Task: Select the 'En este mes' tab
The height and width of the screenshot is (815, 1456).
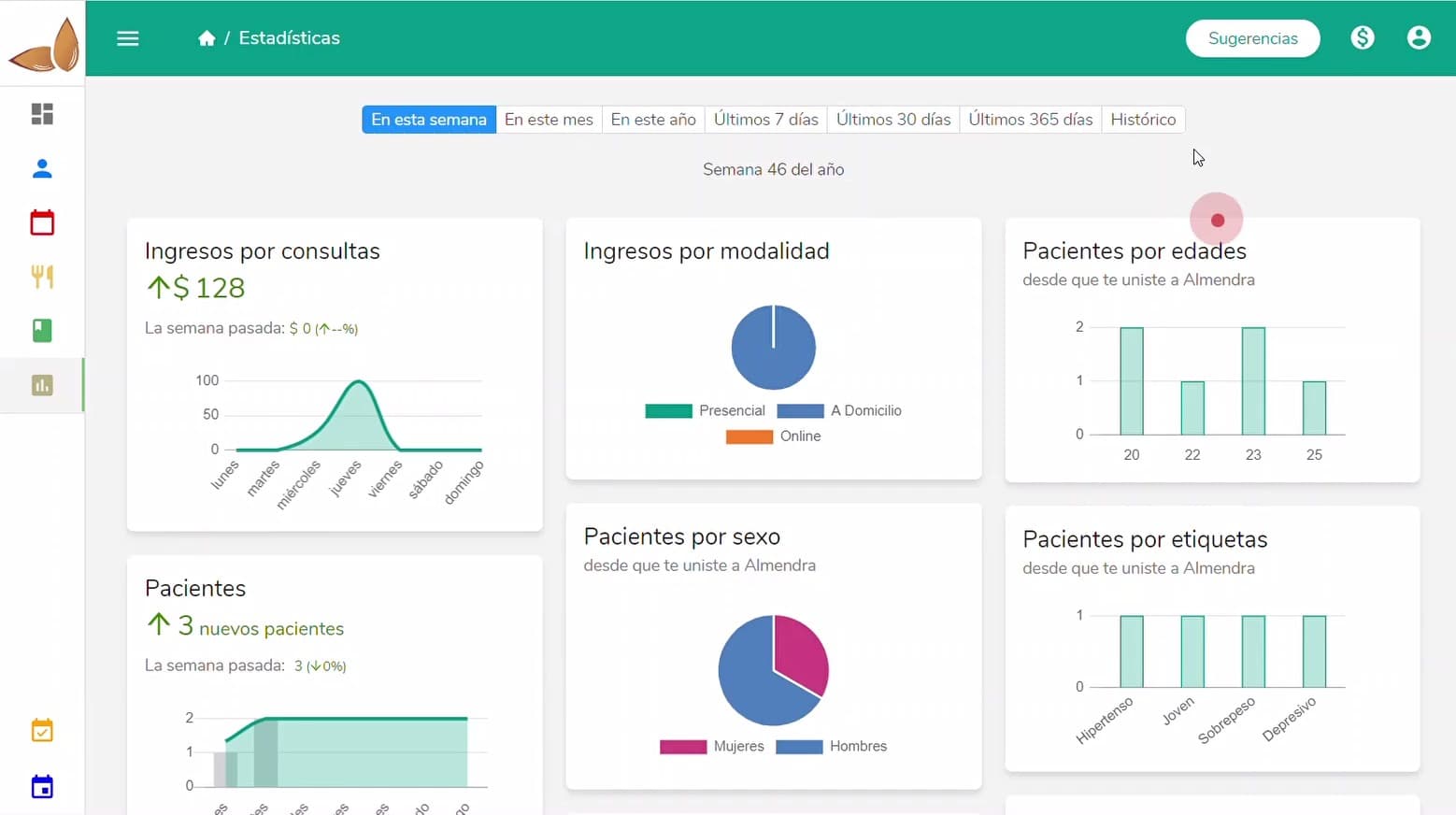Action: 549,120
